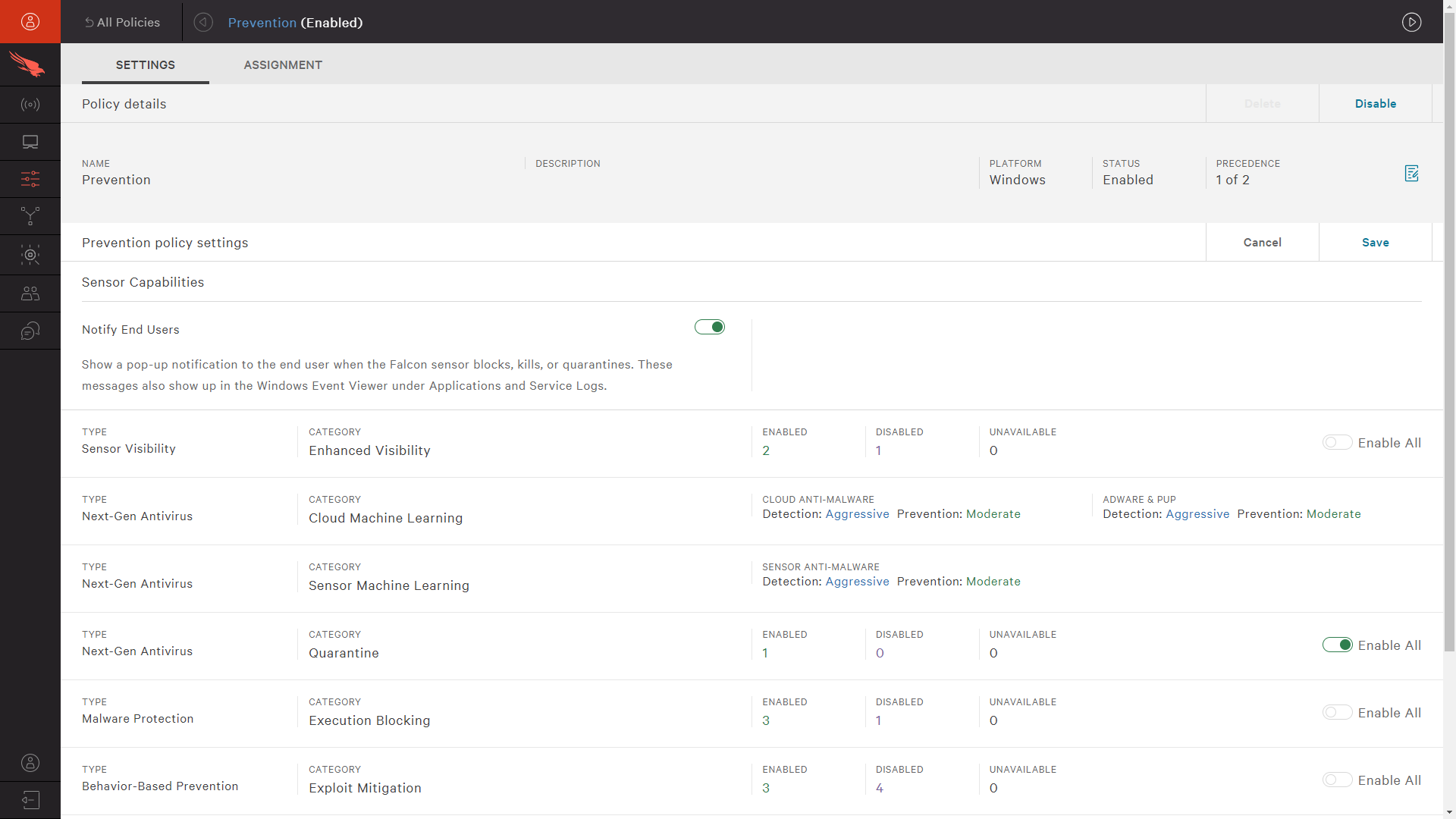Select the Users sidebar icon

click(x=30, y=293)
